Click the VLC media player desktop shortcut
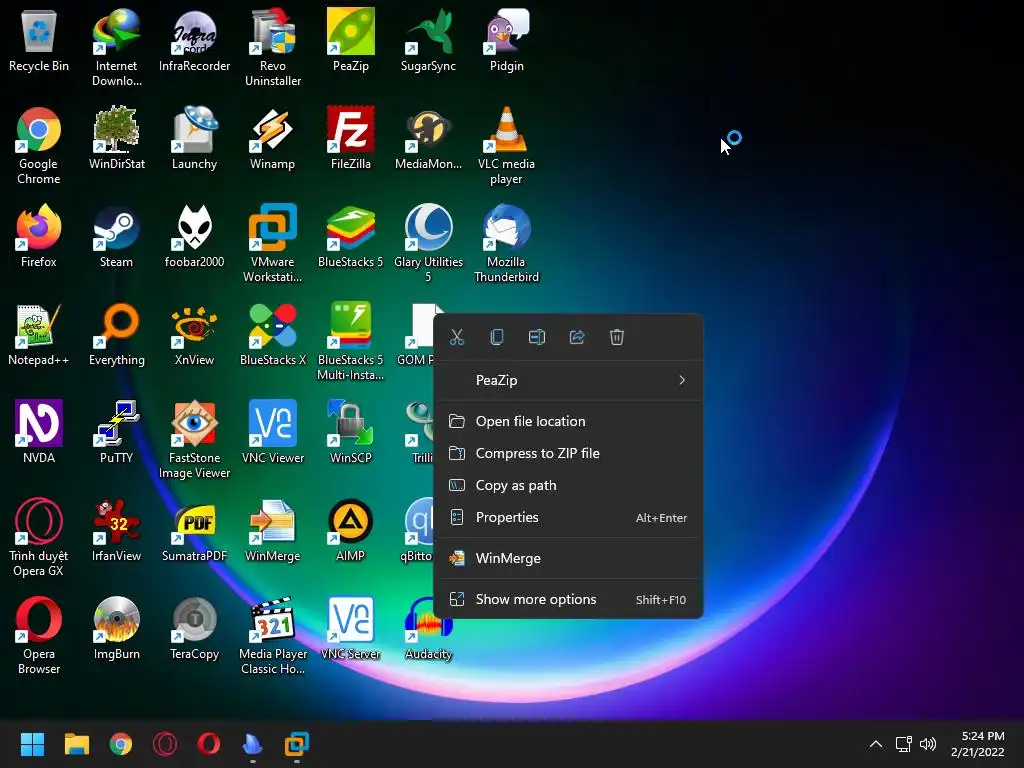 point(507,146)
